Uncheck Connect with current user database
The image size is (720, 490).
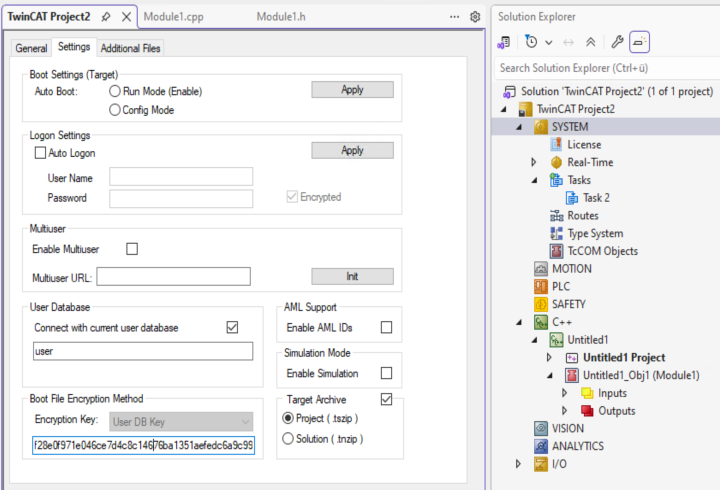click(x=232, y=327)
